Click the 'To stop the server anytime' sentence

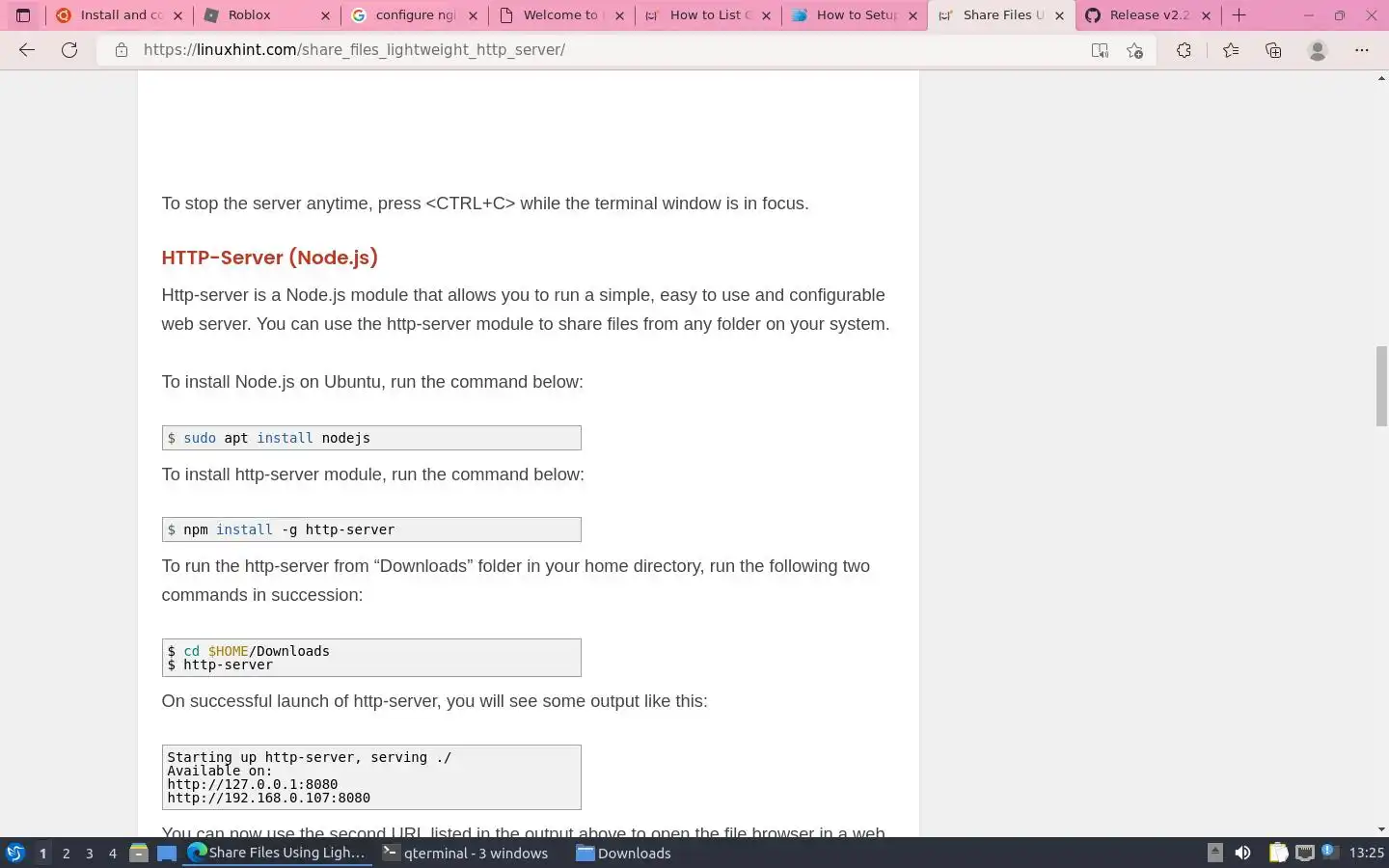tap(485, 203)
